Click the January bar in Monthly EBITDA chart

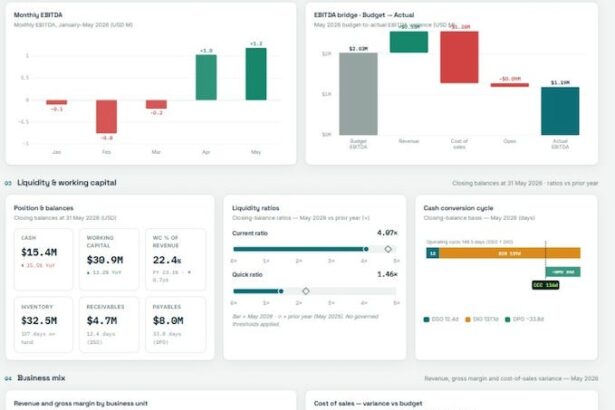pos(56,102)
